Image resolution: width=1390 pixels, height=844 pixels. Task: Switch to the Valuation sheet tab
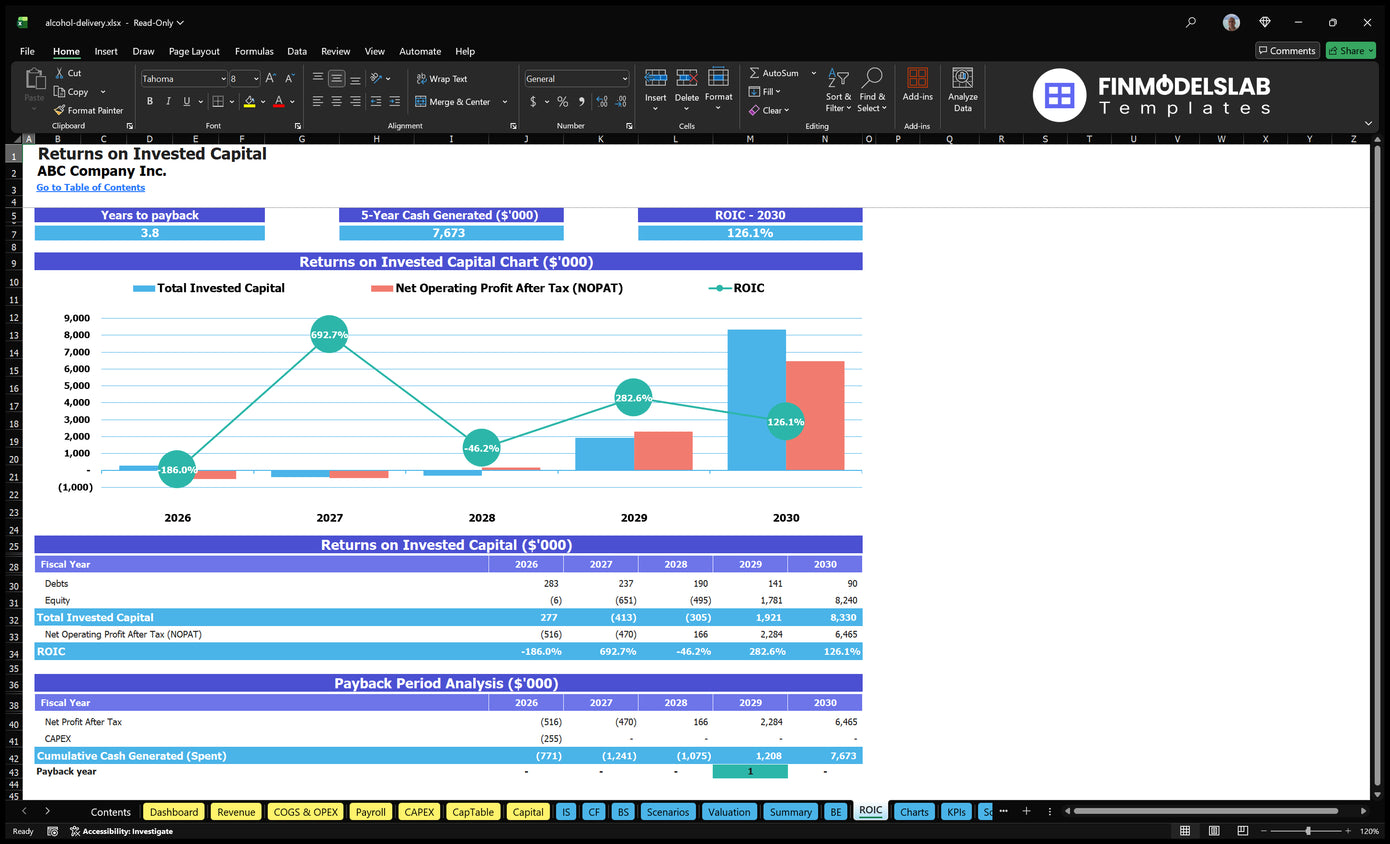point(729,812)
